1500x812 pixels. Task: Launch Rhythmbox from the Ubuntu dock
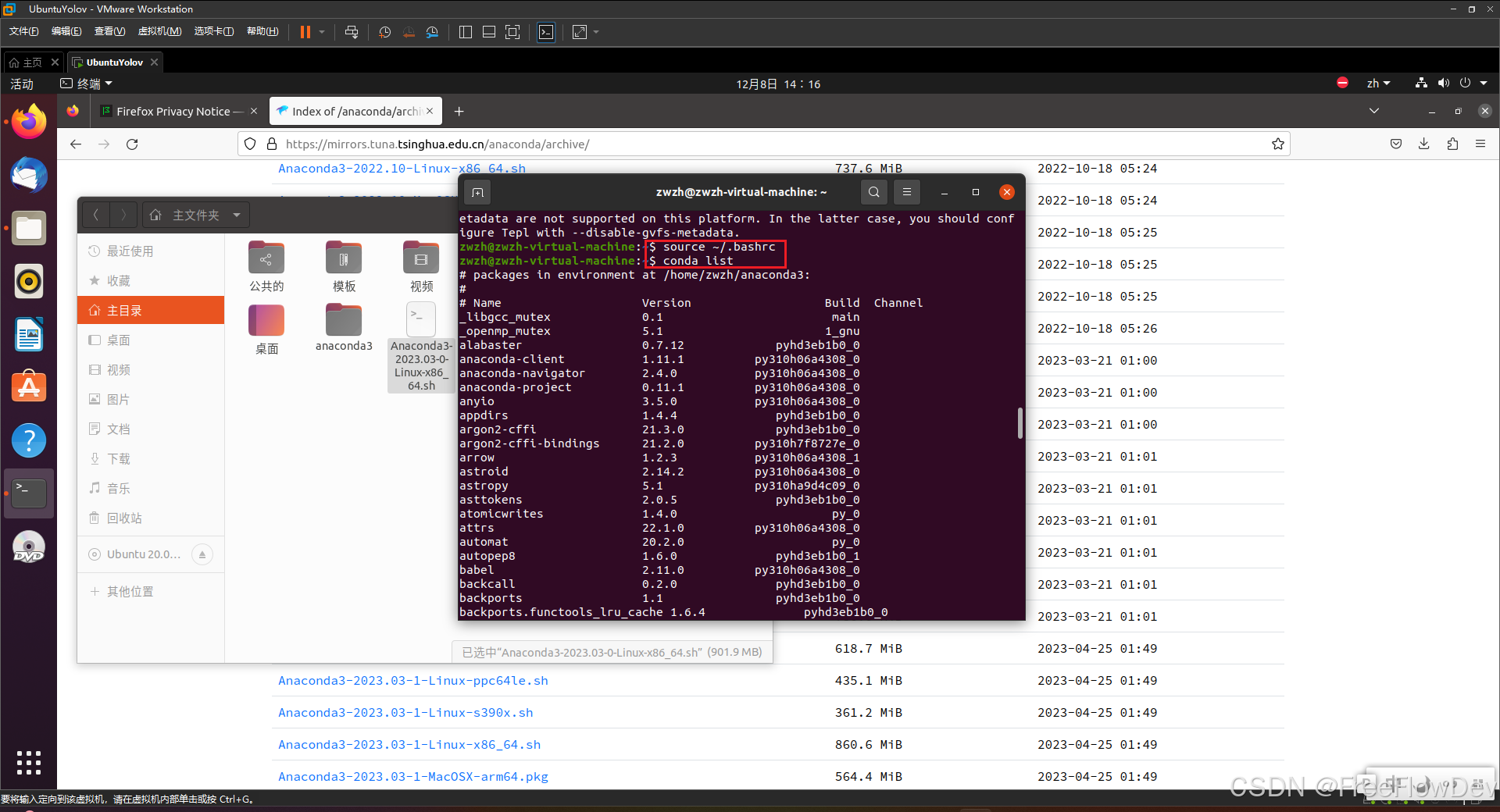coord(28,281)
